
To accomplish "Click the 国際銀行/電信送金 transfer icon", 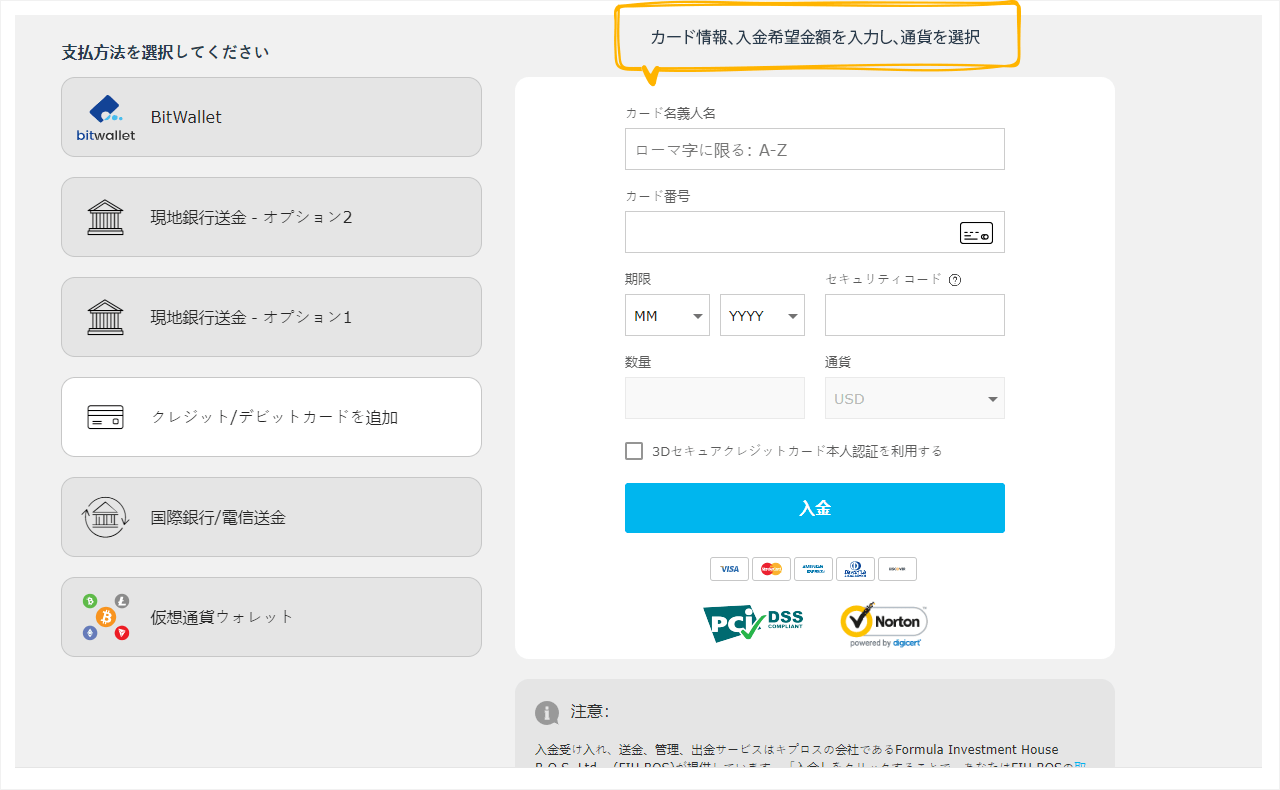I will coord(106,517).
